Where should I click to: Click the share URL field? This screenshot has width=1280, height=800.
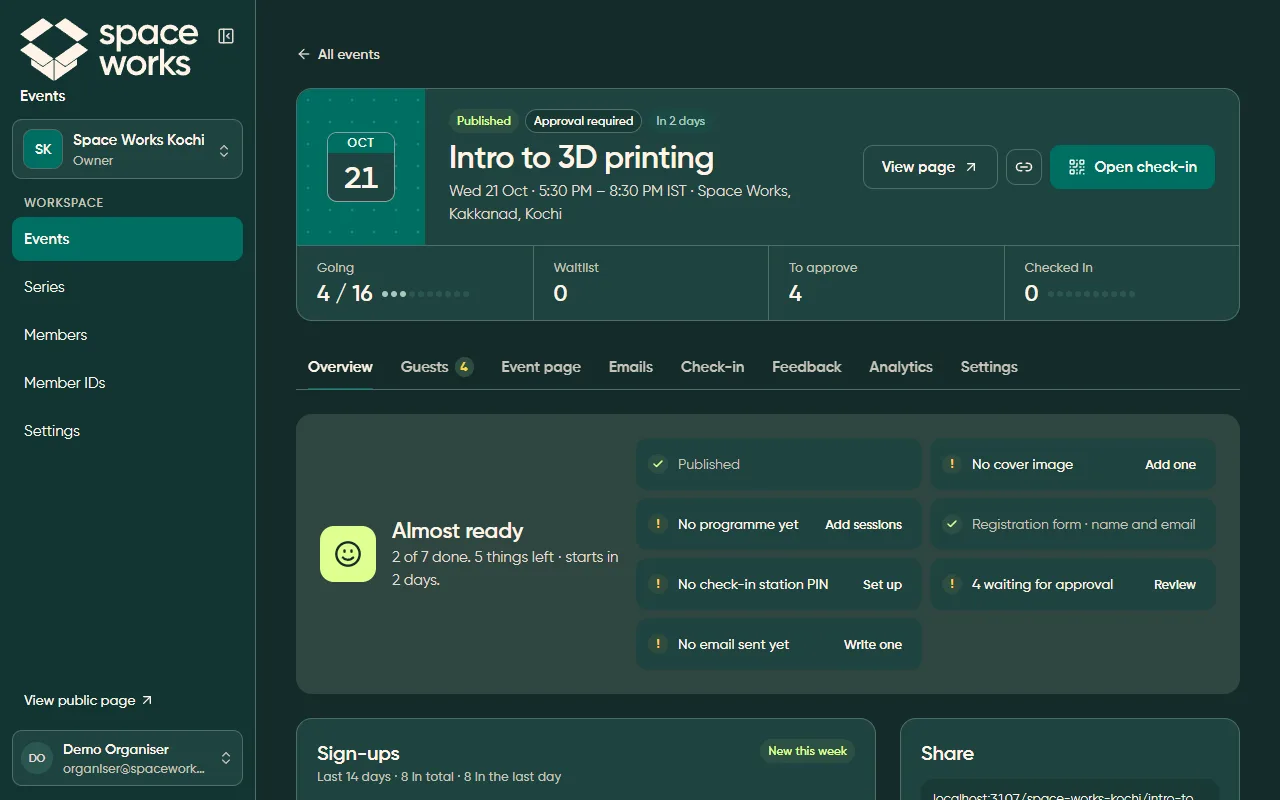pyautogui.click(x=1070, y=792)
